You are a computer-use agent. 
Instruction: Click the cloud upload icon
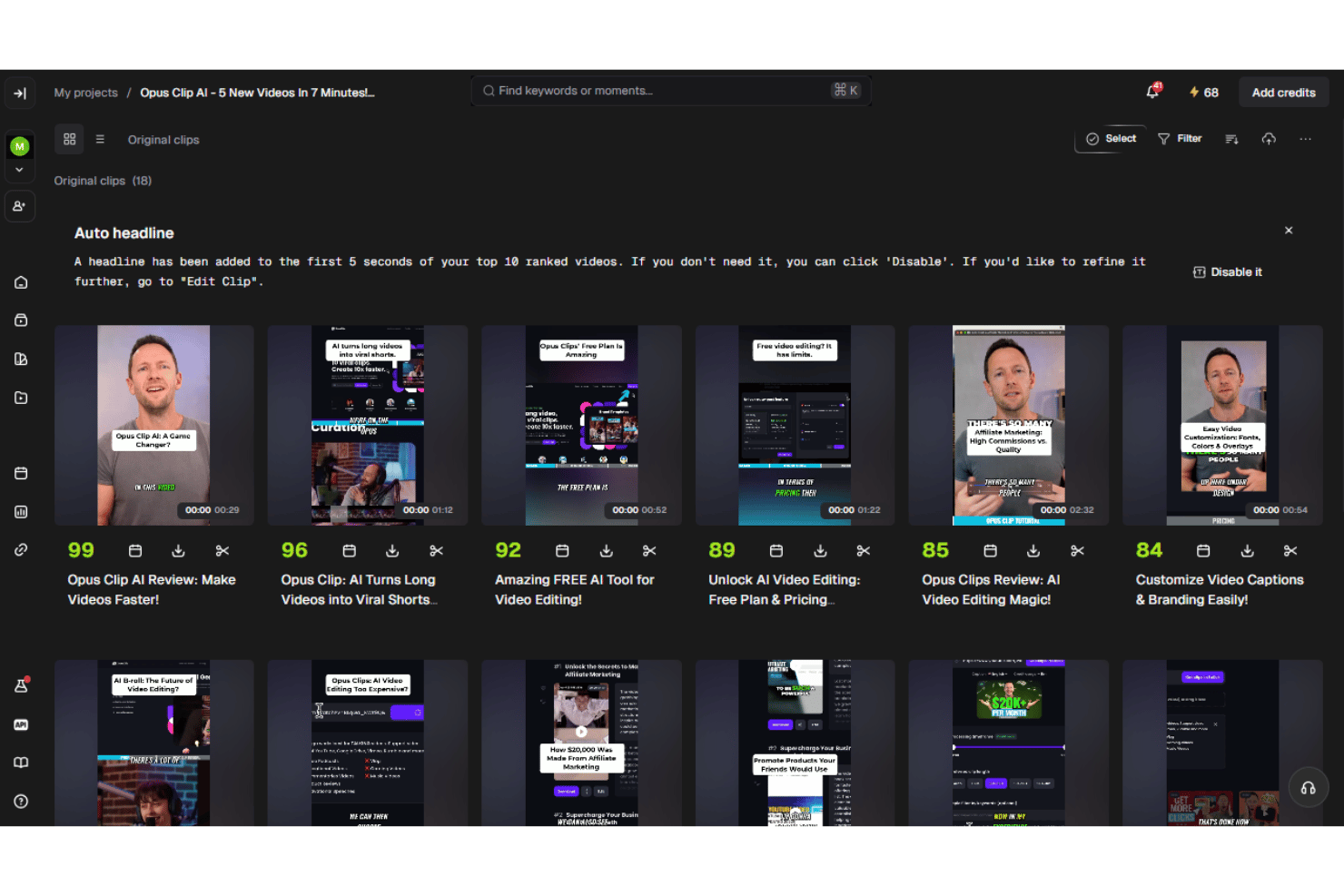pos(1269,139)
